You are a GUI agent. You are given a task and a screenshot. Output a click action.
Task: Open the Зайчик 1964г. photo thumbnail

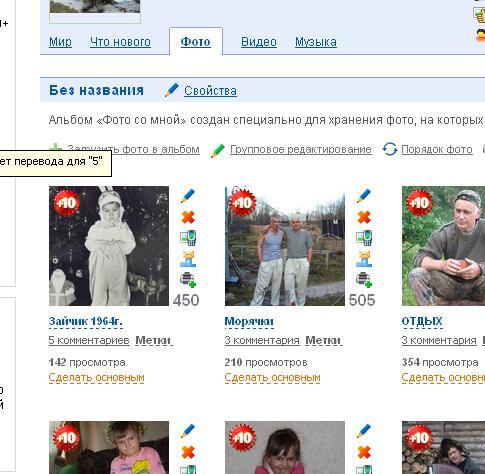(x=109, y=246)
